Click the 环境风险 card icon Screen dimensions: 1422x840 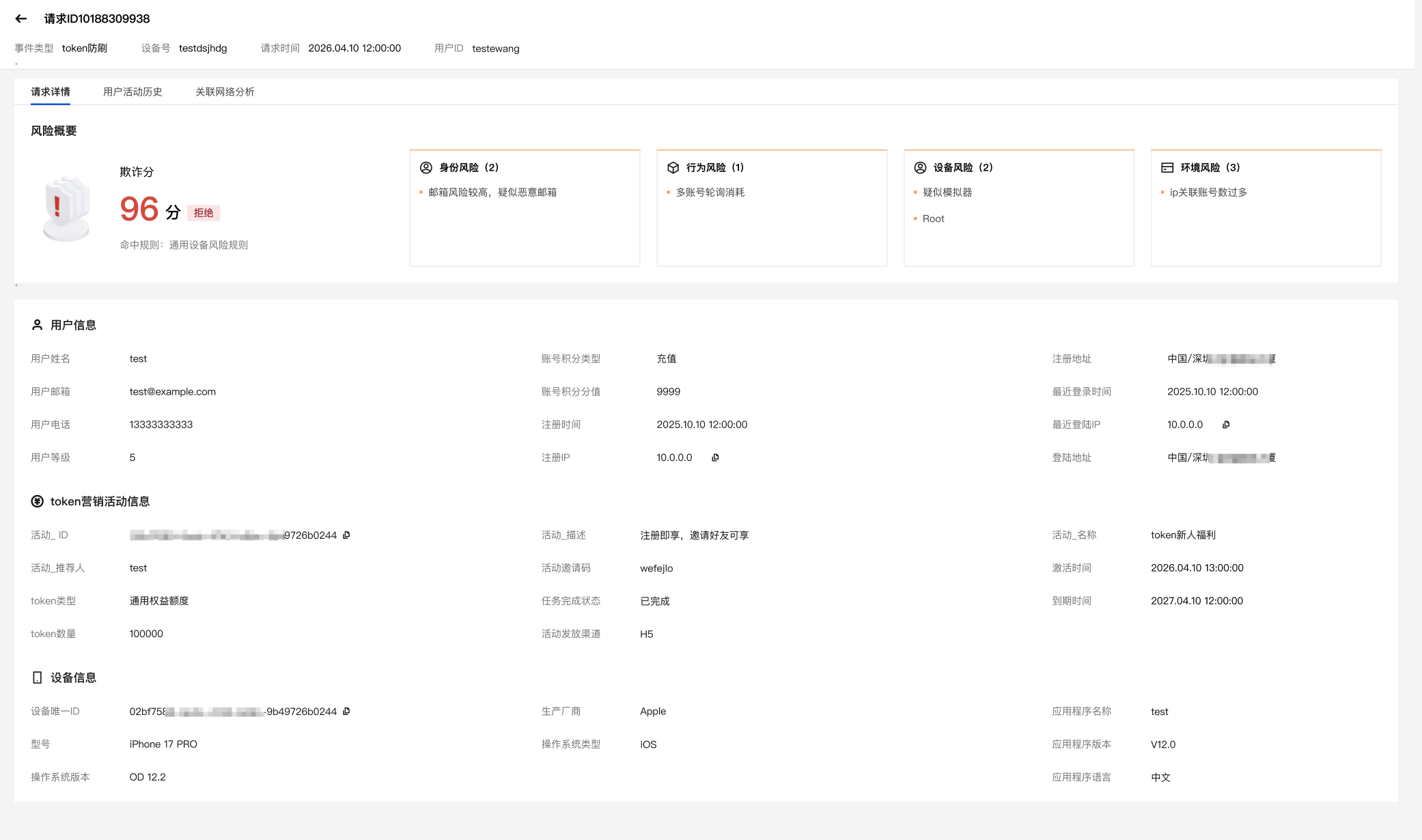tap(1167, 167)
